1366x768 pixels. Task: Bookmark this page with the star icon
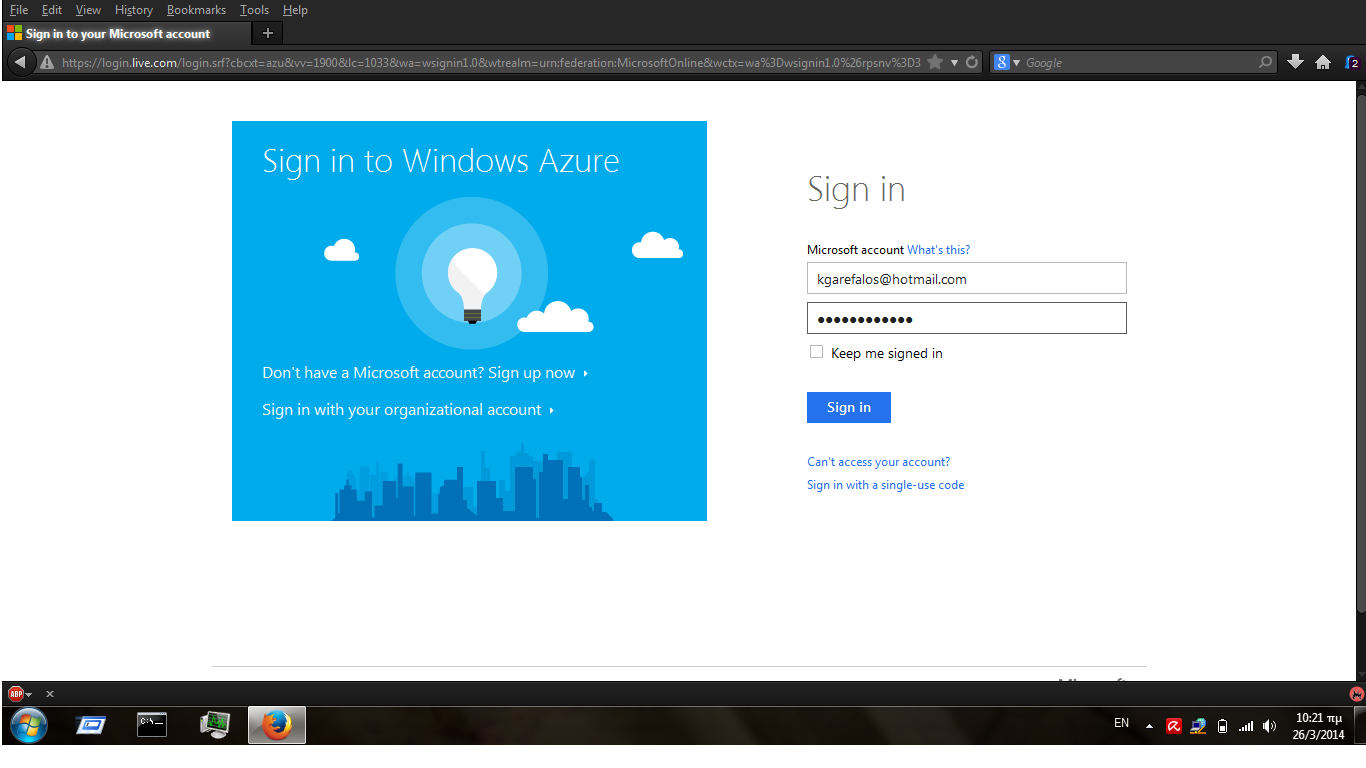[x=935, y=62]
